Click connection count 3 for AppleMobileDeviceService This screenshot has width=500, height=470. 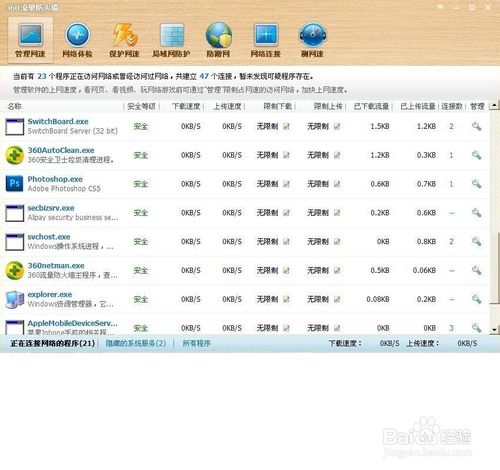451,328
